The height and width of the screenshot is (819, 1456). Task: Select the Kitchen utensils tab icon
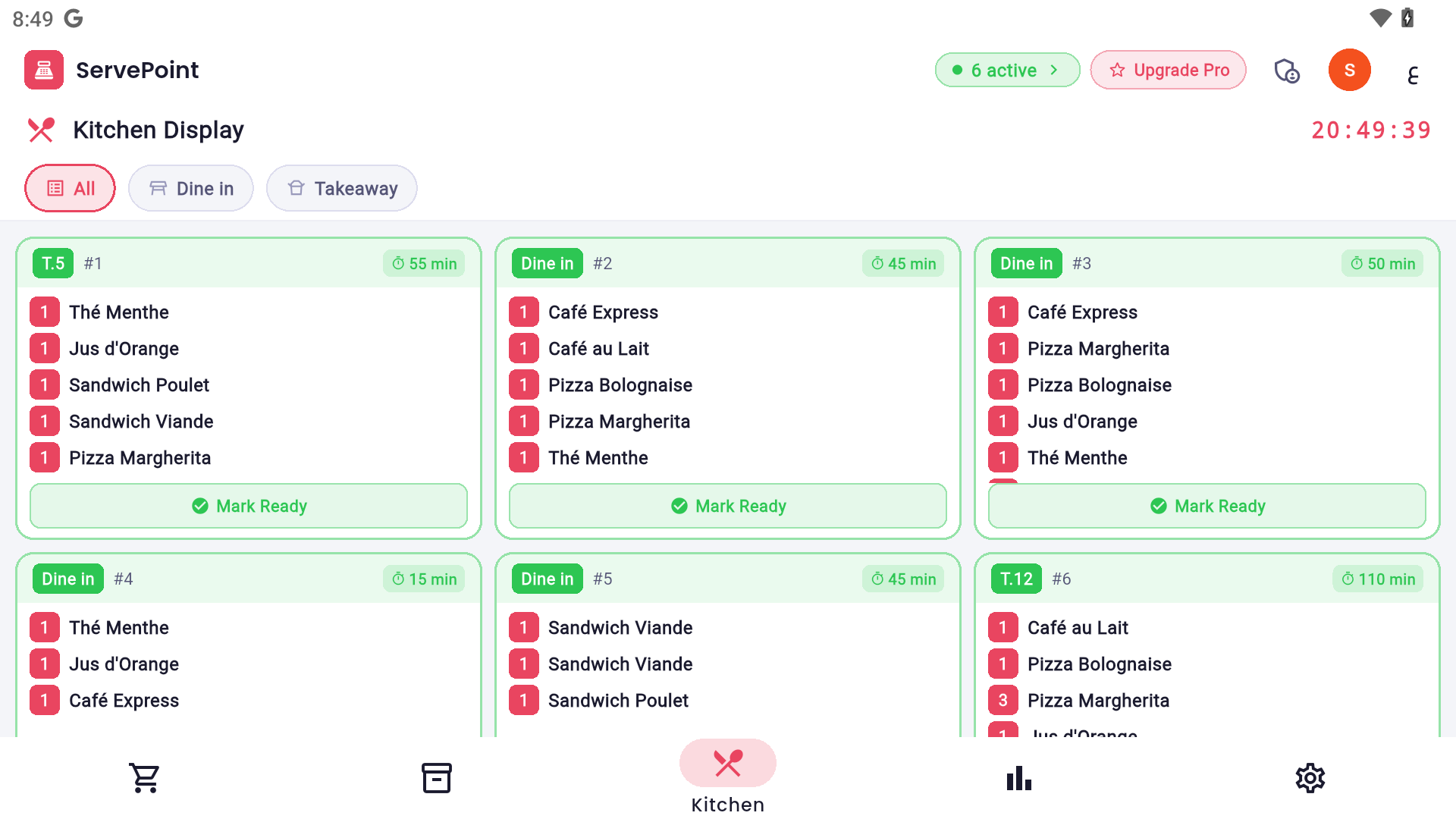click(727, 763)
